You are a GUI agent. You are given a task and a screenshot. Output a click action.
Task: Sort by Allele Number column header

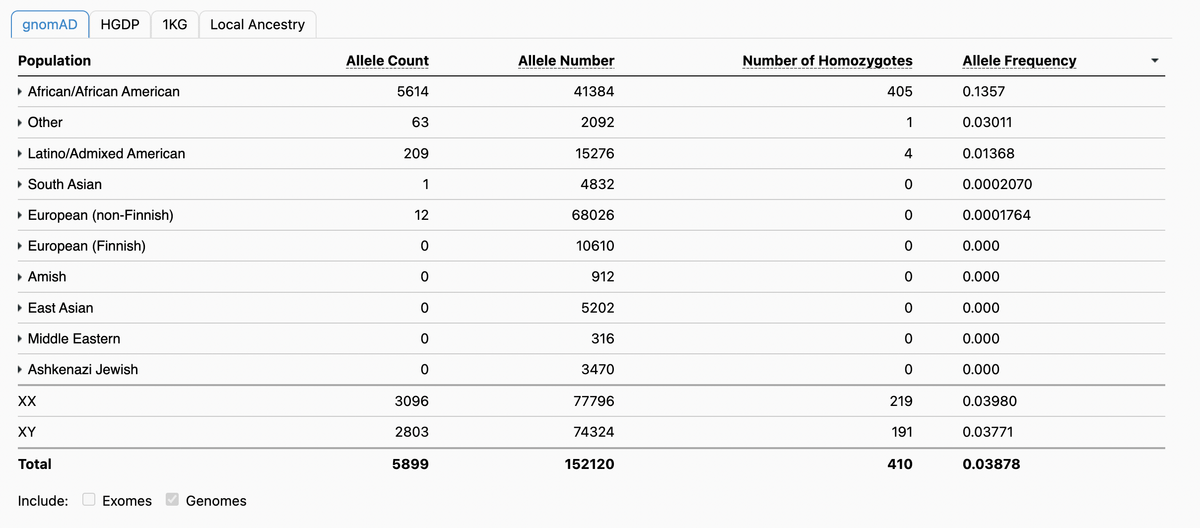566,61
